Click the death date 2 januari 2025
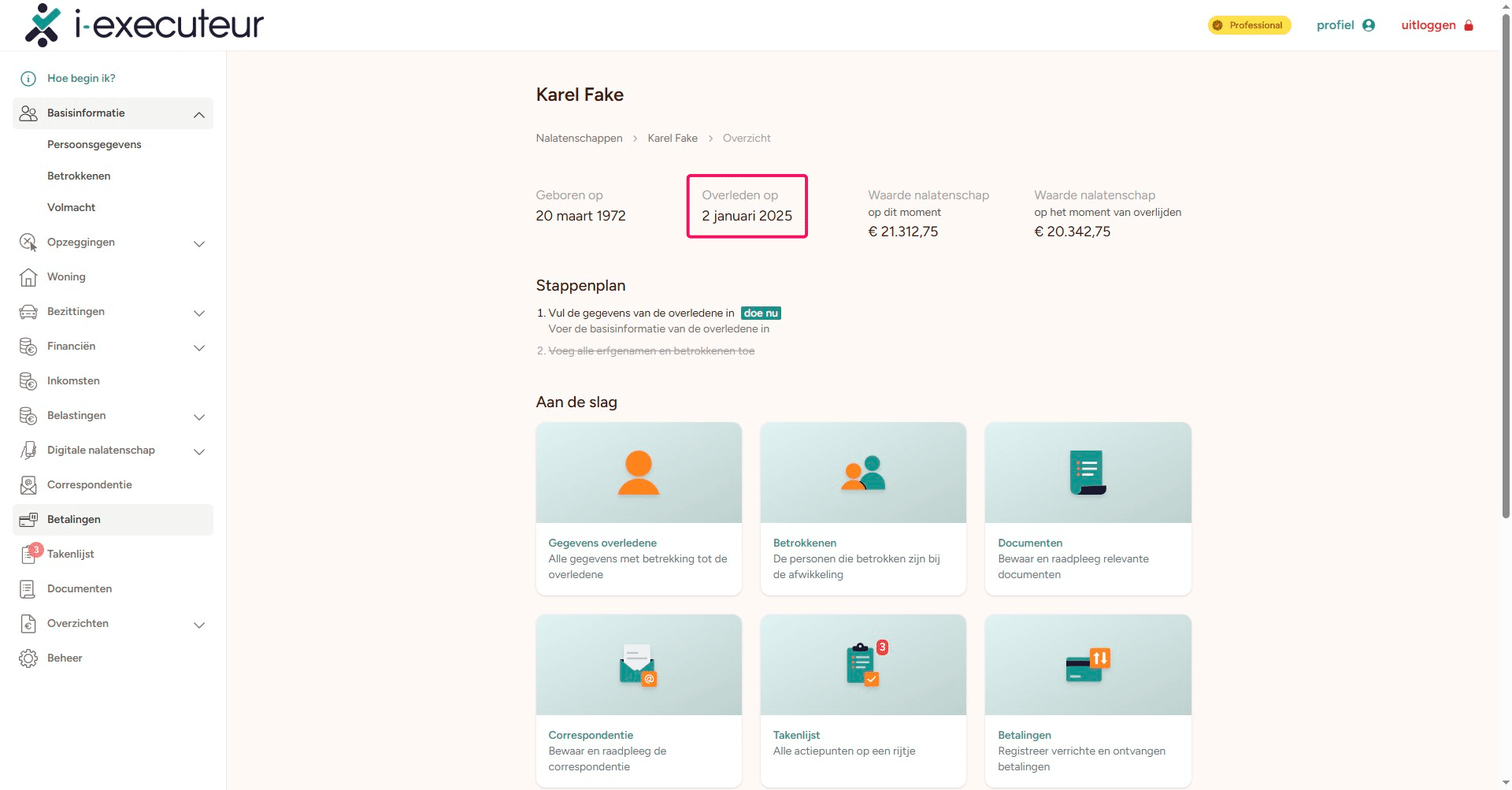Image resolution: width=1512 pixels, height=790 pixels. 747,216
